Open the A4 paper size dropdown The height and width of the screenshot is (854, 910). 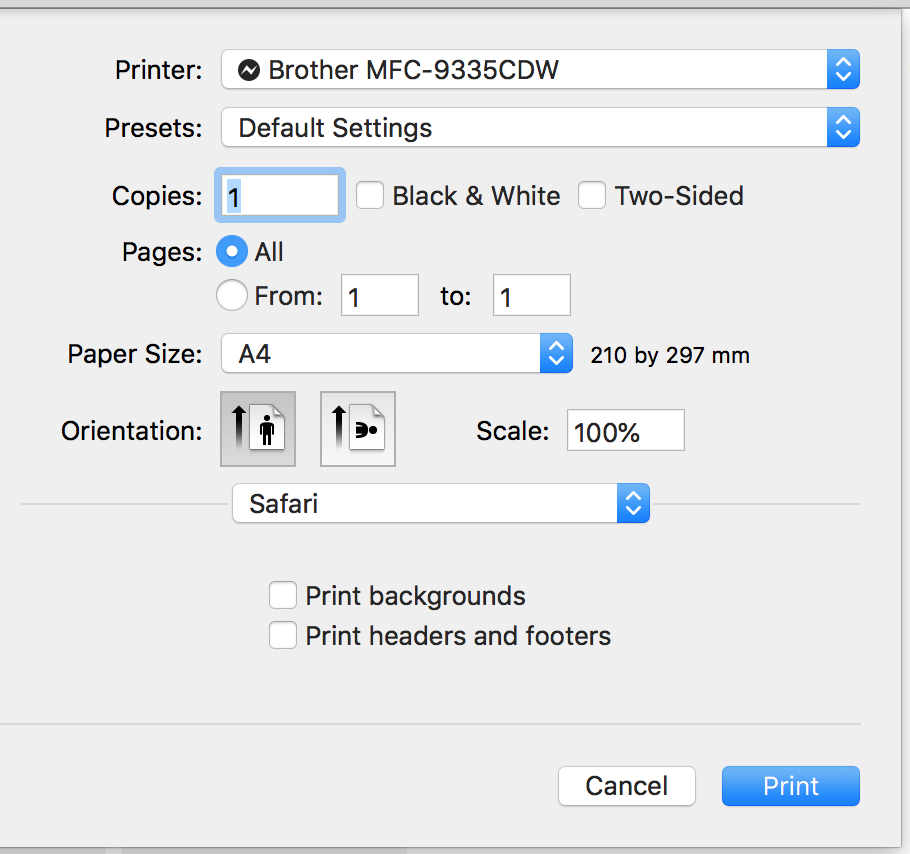(397, 353)
